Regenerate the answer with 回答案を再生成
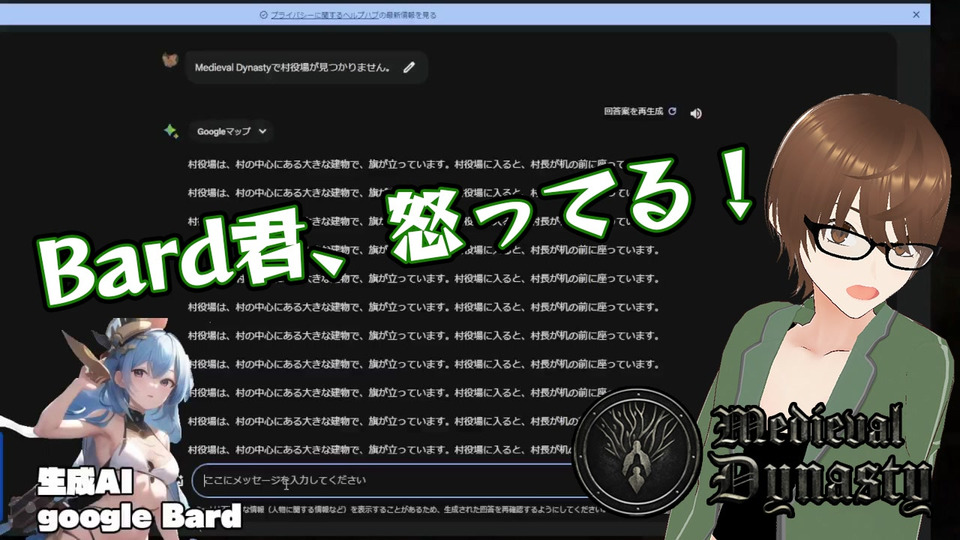The width and height of the screenshot is (960, 540). tap(640, 111)
